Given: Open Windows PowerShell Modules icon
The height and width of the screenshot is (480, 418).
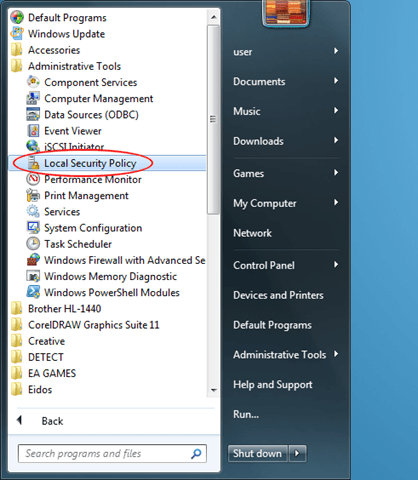Looking at the screenshot, I should coord(33,292).
